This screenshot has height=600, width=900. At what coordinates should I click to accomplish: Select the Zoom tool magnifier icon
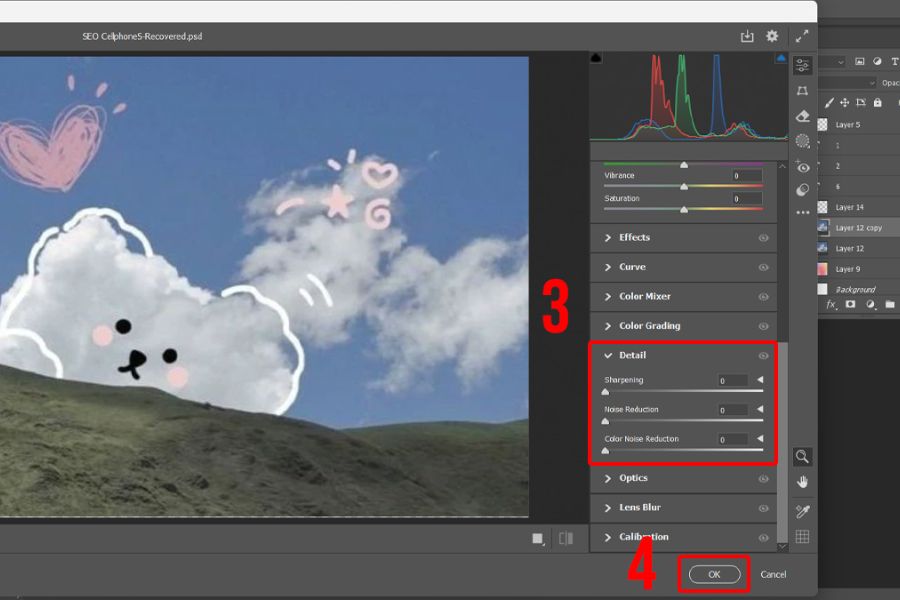tap(802, 456)
